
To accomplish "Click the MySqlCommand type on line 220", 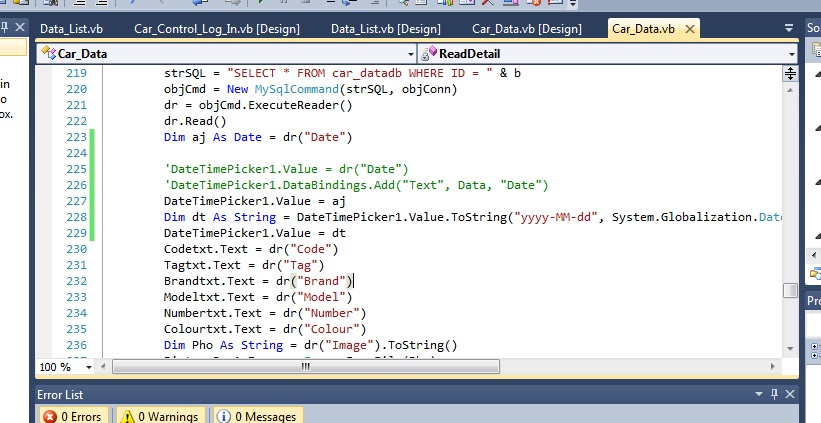I will [x=296, y=90].
